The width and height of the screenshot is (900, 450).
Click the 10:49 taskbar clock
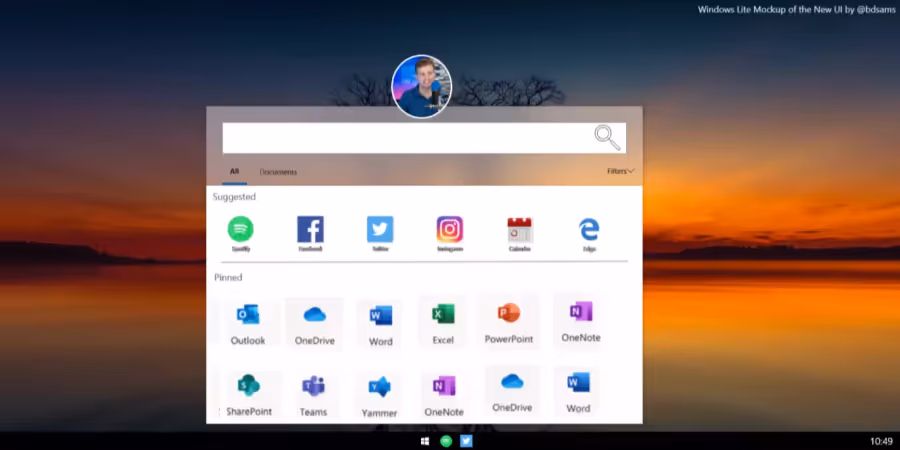point(882,441)
